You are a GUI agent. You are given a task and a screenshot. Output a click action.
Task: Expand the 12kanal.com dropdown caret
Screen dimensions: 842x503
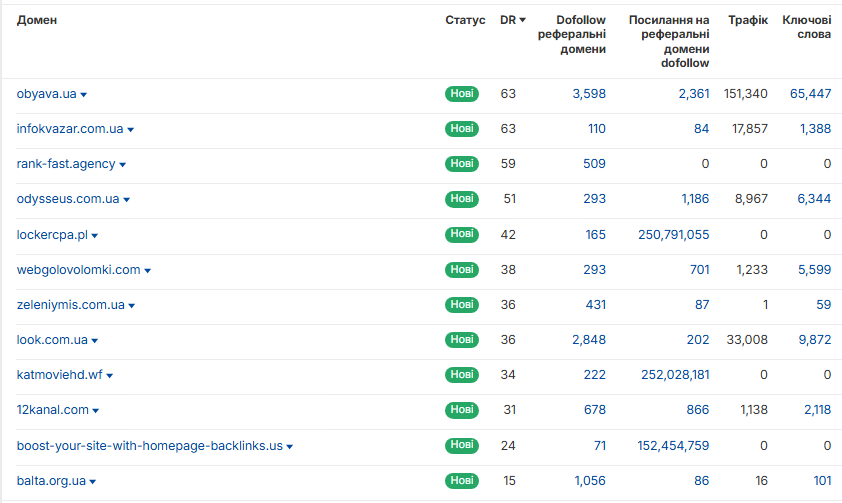pos(96,411)
